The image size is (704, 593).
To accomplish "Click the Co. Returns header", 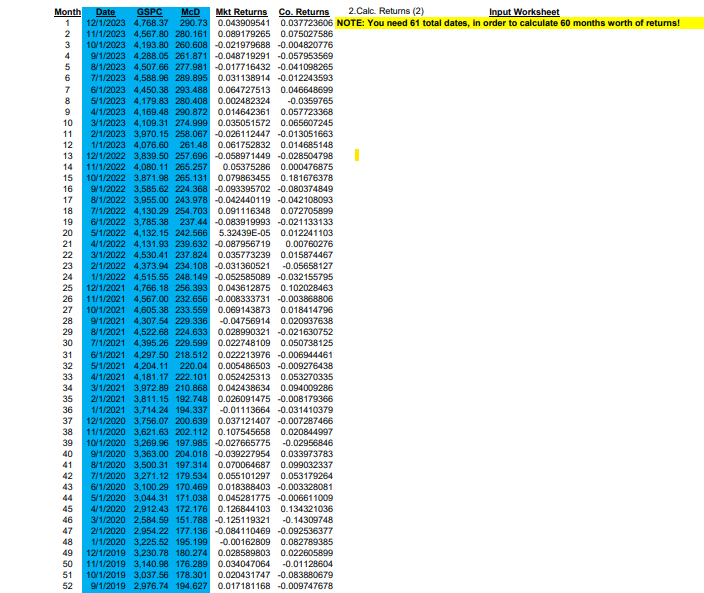I will 304,12.
